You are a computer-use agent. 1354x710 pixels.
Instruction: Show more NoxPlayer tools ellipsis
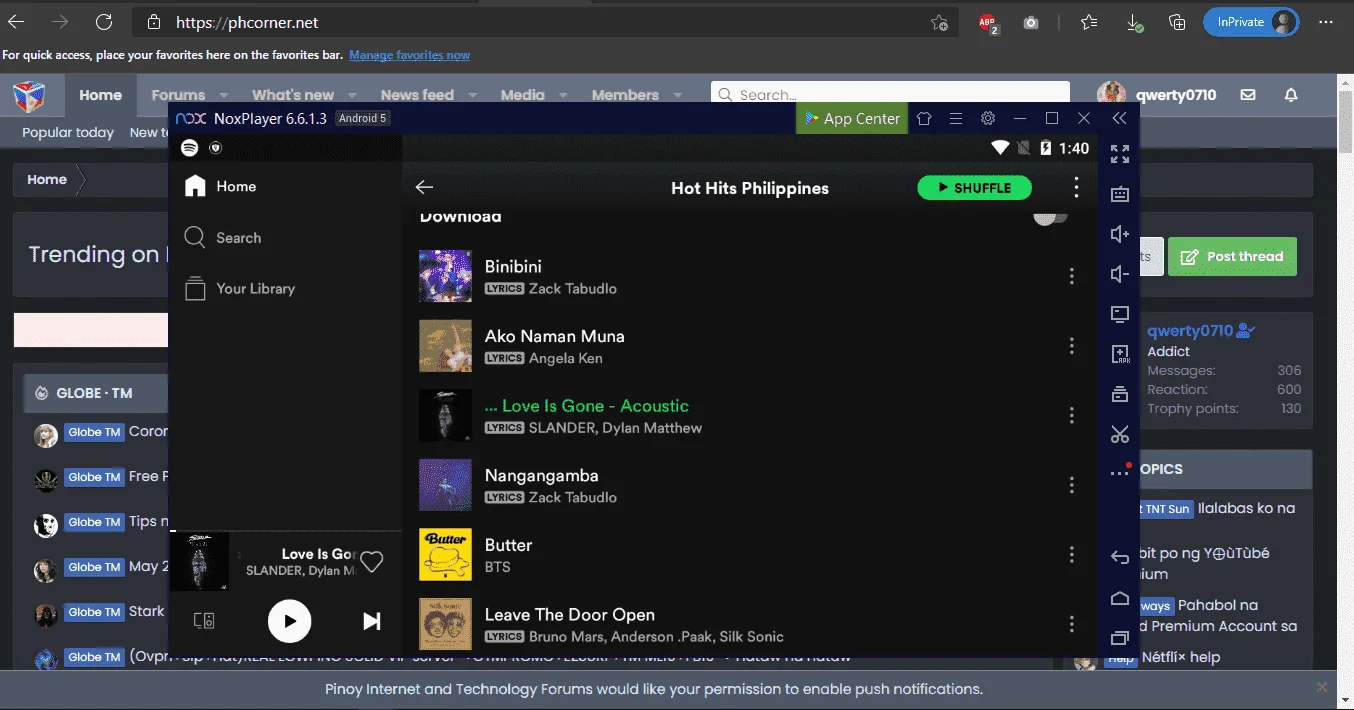[x=1120, y=473]
